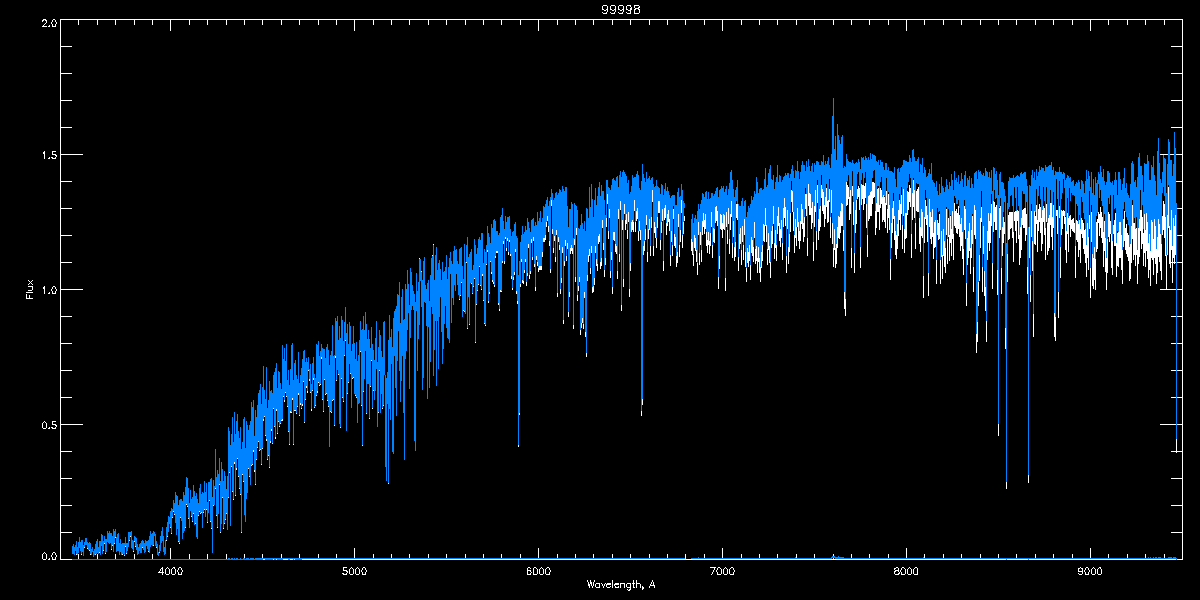Screen dimensions: 1200x600
Task: Mark the bottom of absorption line near 5890 Å
Action: tap(518, 445)
